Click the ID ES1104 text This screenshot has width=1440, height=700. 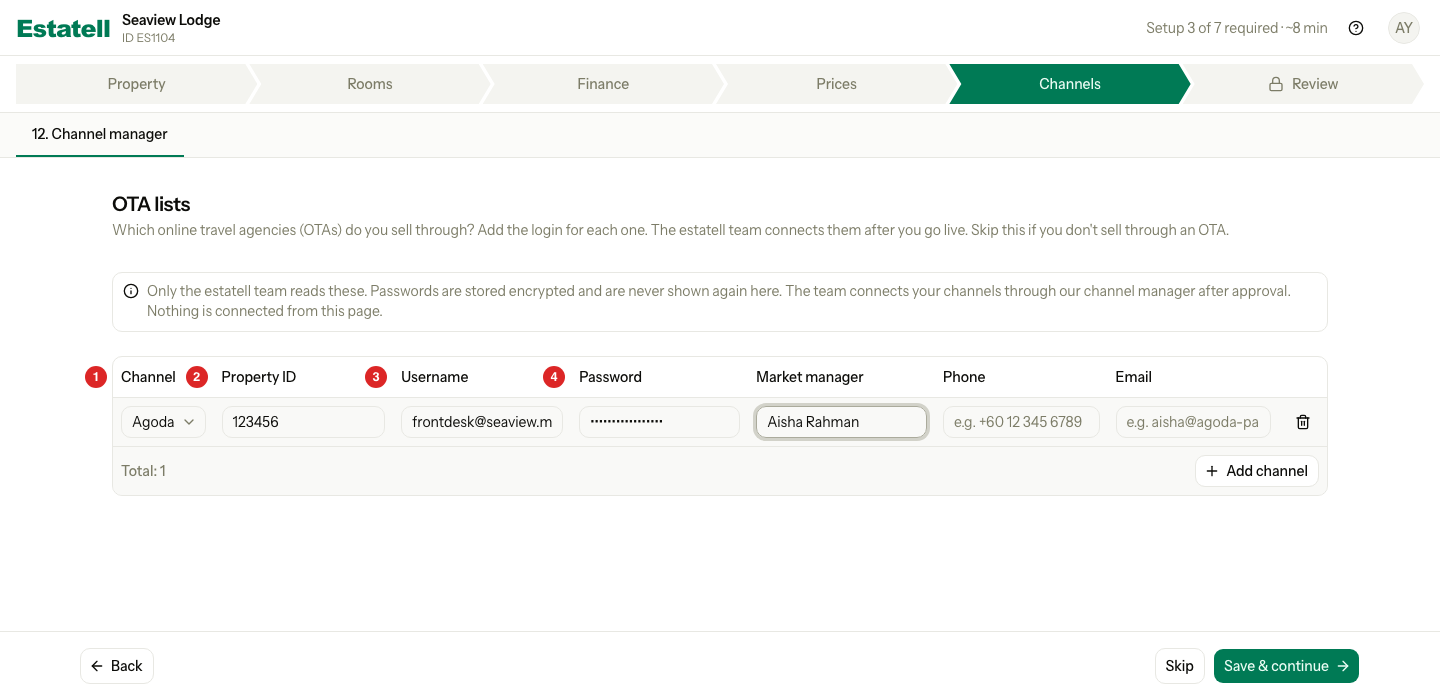149,38
